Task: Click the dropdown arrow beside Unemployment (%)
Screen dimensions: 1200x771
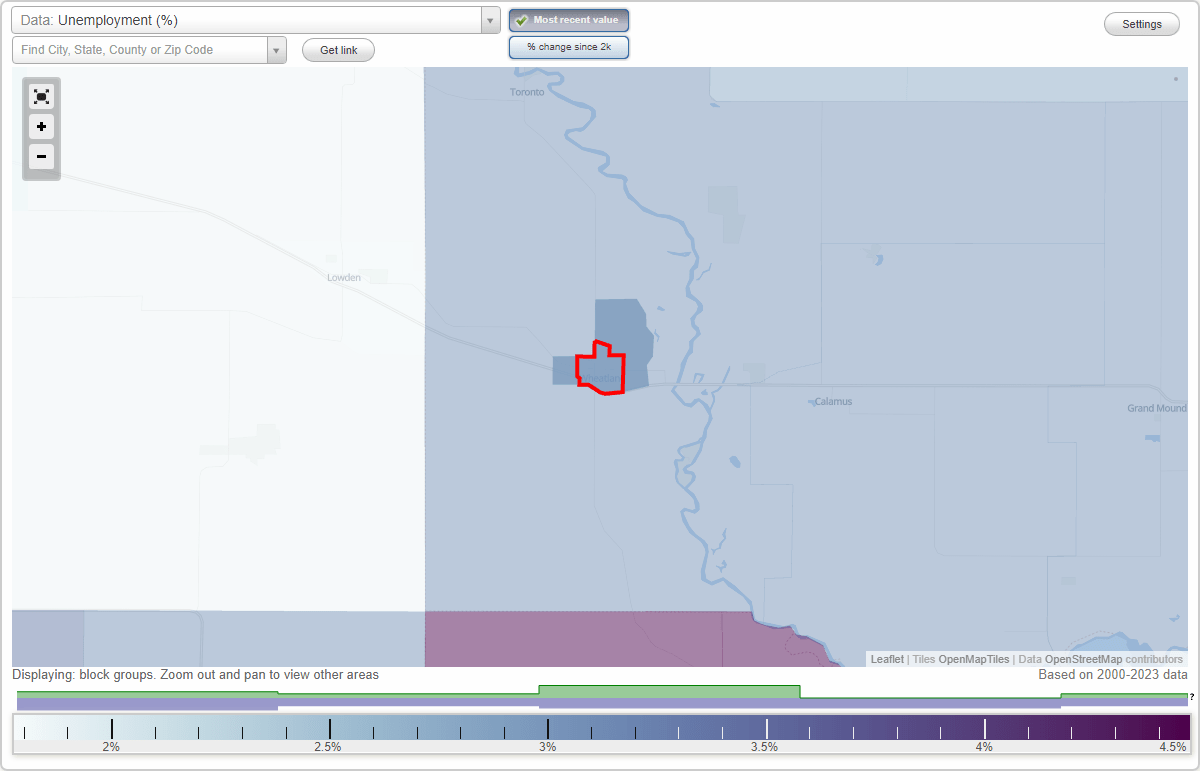Action: click(489, 19)
